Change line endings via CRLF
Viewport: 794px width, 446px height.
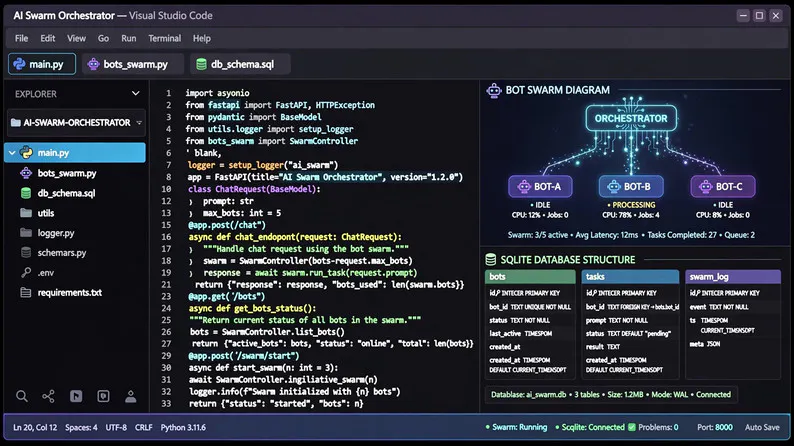click(143, 427)
